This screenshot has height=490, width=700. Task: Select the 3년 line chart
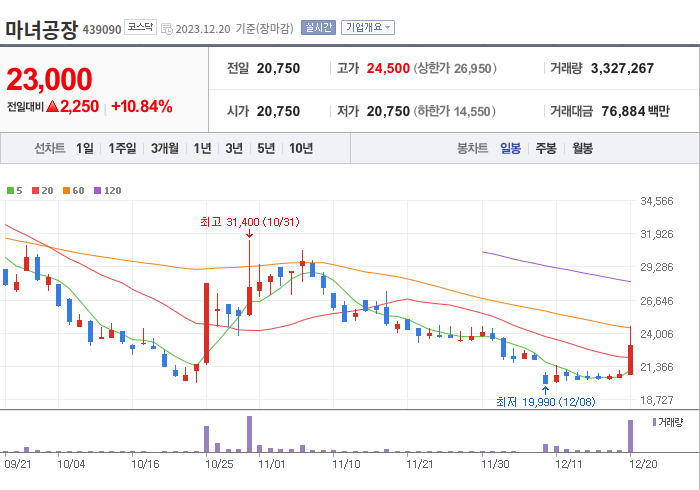(234, 148)
